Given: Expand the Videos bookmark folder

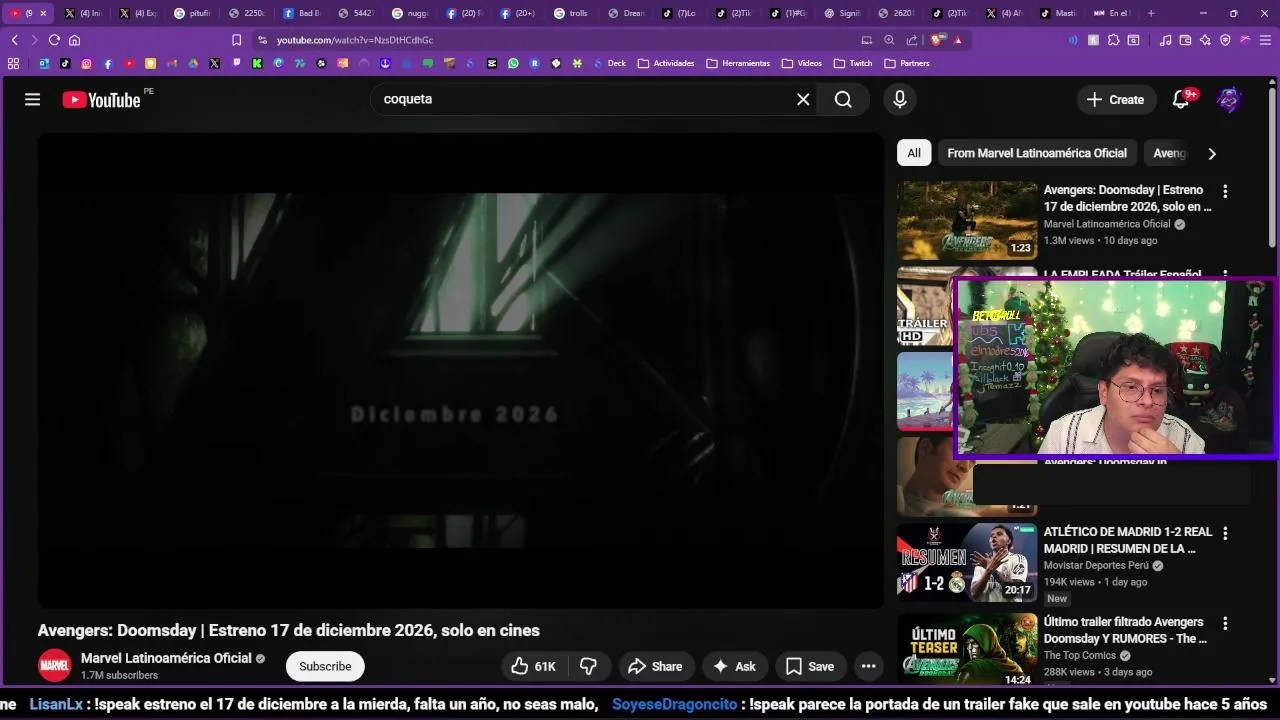Looking at the screenshot, I should tap(802, 63).
